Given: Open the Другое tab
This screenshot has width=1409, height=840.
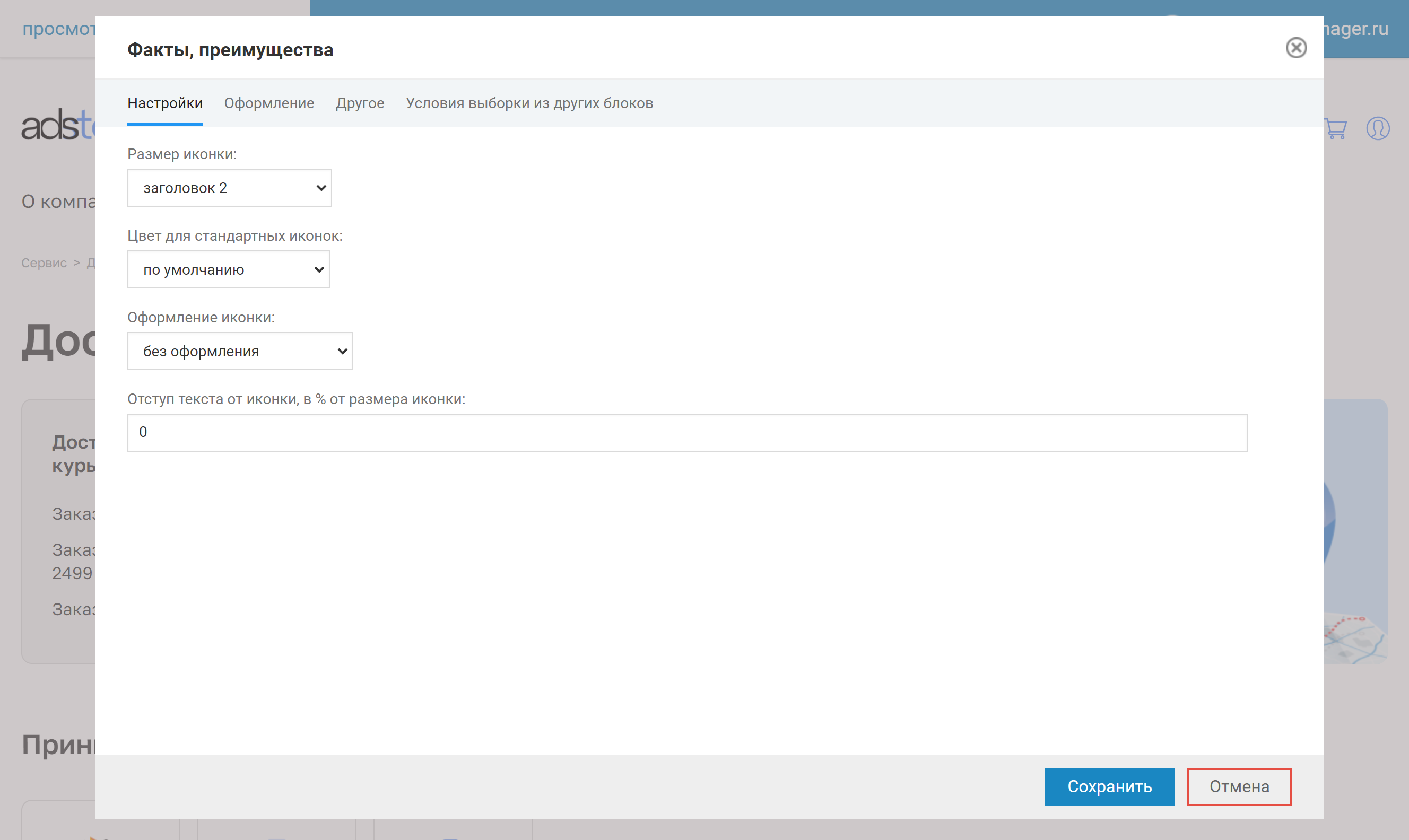Looking at the screenshot, I should [360, 103].
